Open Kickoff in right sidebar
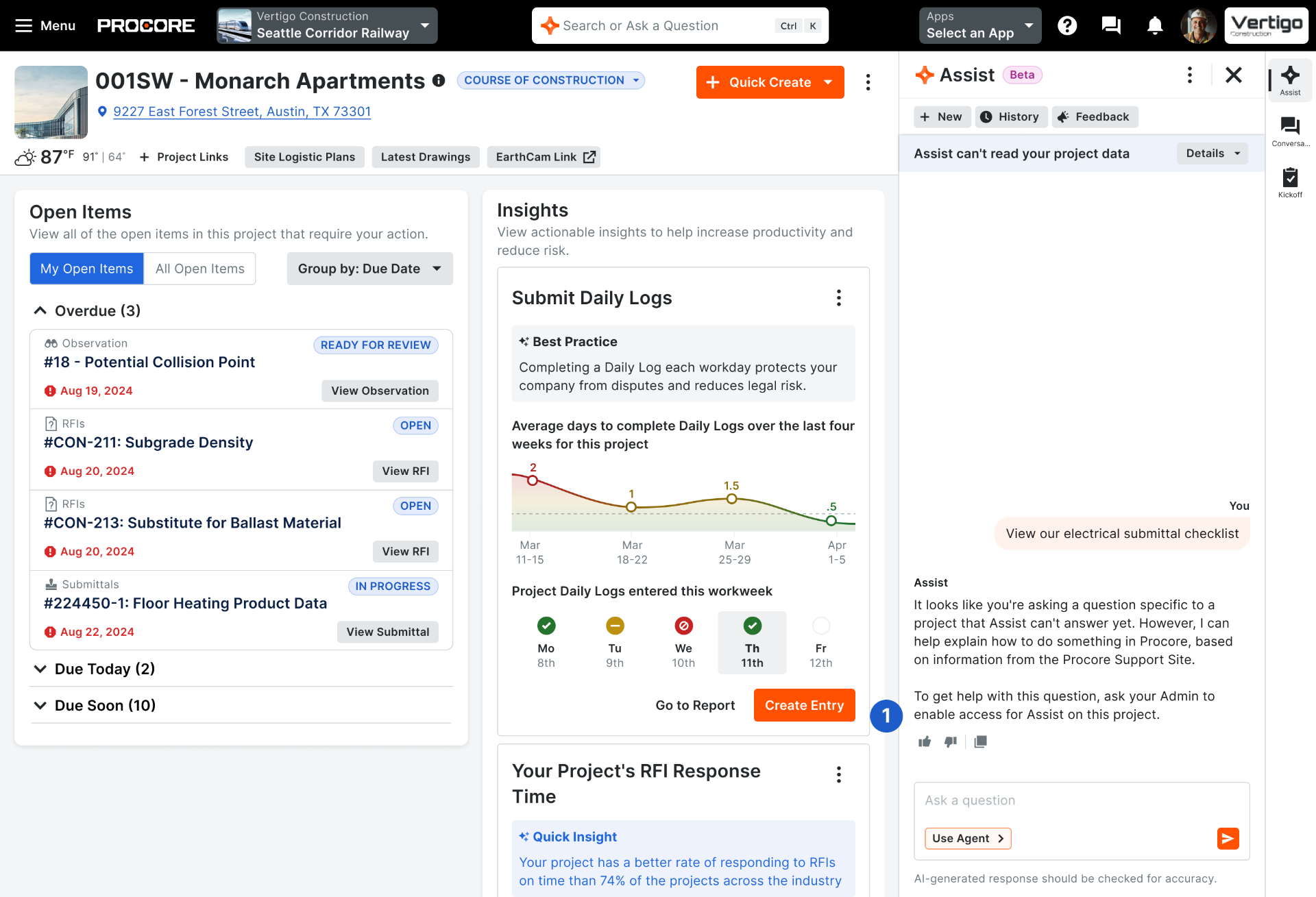The height and width of the screenshot is (897, 1316). 1290,183
